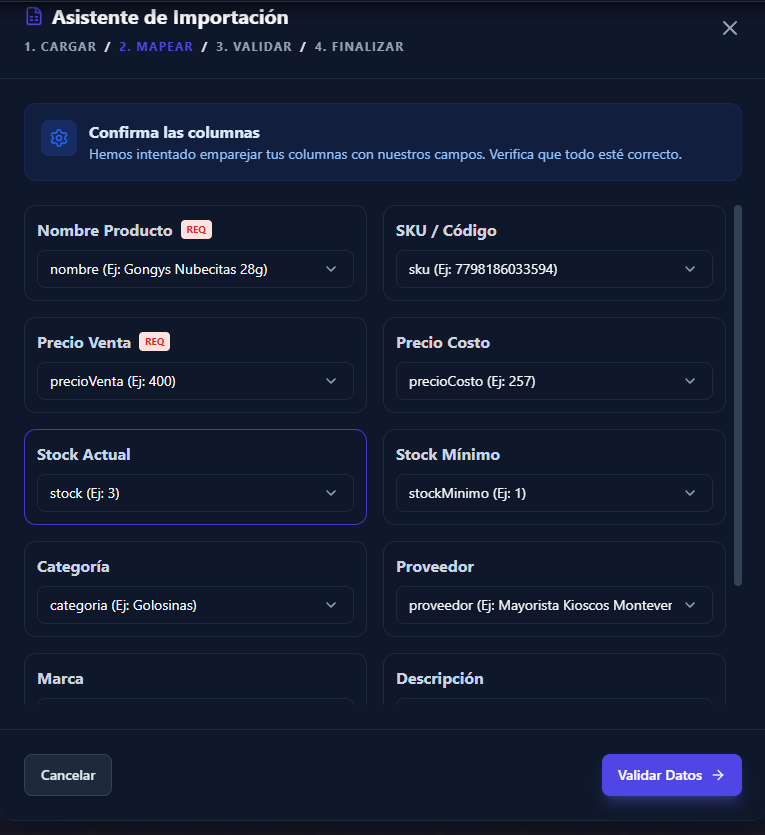
Task: Click the import assistant document icon
Action: click(34, 17)
